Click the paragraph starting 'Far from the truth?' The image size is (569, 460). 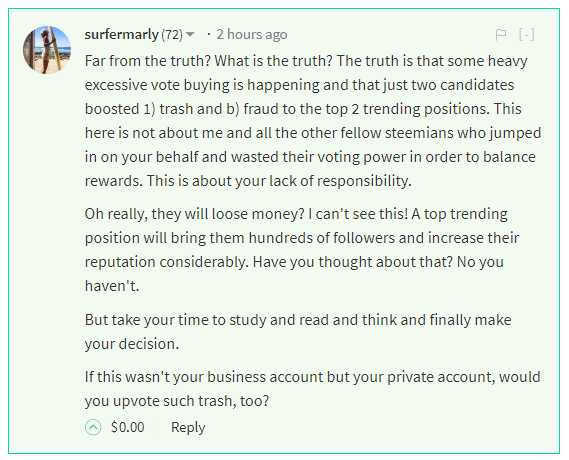pyautogui.click(x=313, y=121)
